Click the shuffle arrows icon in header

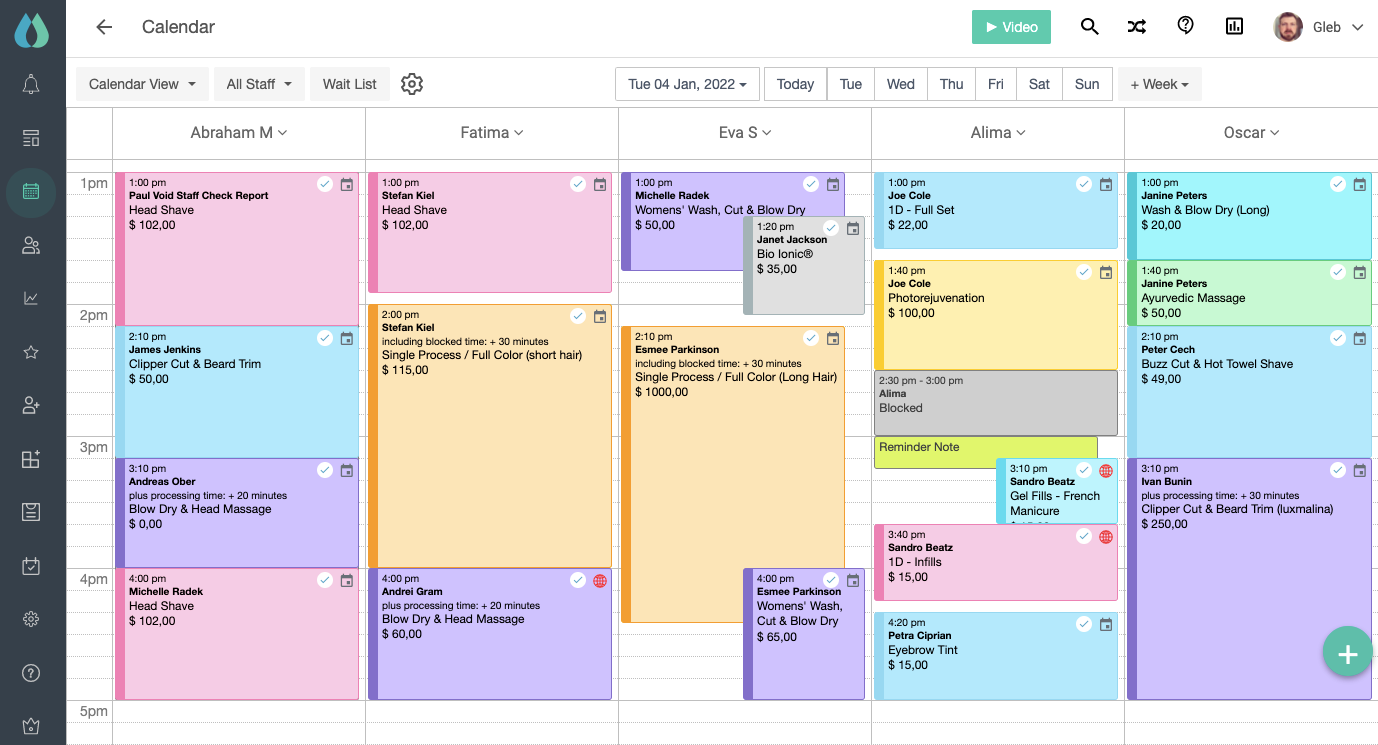(1137, 27)
